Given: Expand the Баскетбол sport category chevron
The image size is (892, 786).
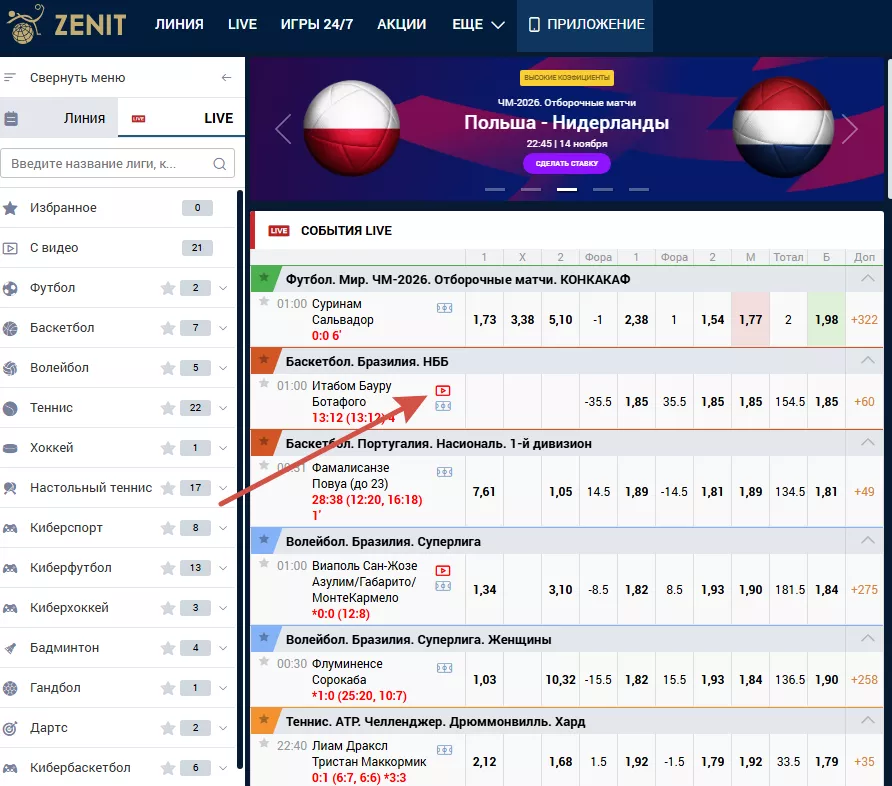Looking at the screenshot, I should click(223, 328).
